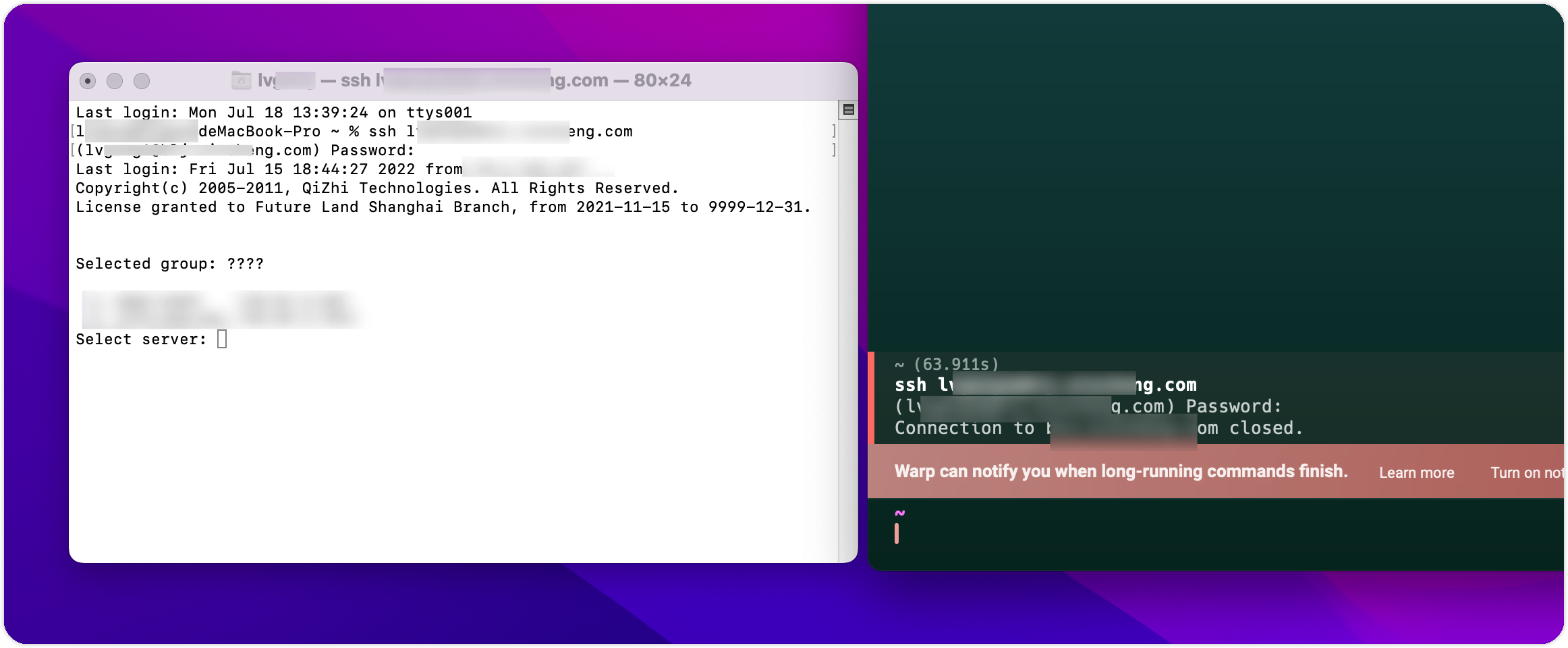Image resolution: width=1568 pixels, height=648 pixels.
Task: Click the "Last login" line in Terminal
Action: pos(273,111)
